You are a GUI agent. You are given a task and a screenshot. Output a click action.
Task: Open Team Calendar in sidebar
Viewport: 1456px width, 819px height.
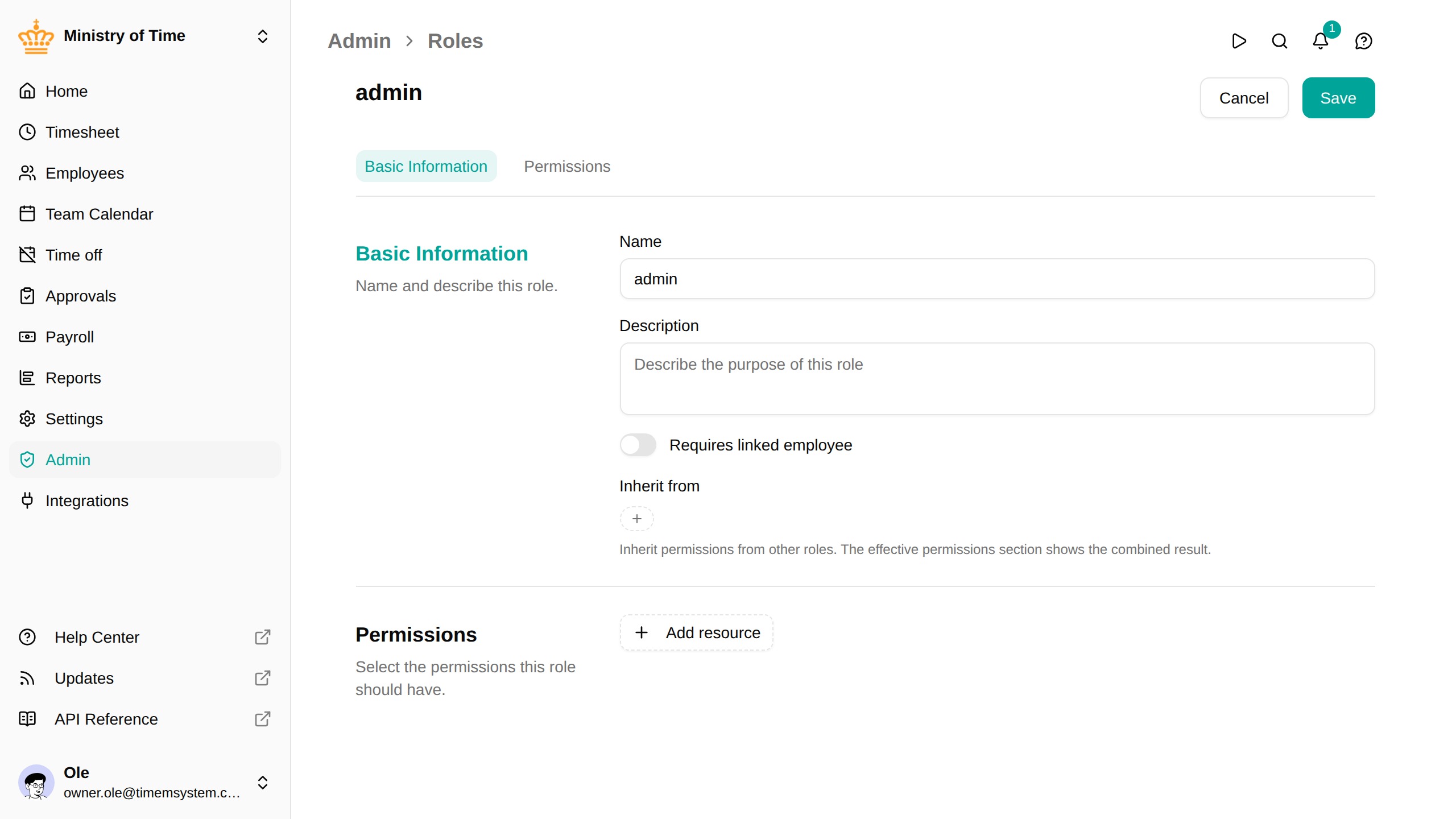click(145, 214)
